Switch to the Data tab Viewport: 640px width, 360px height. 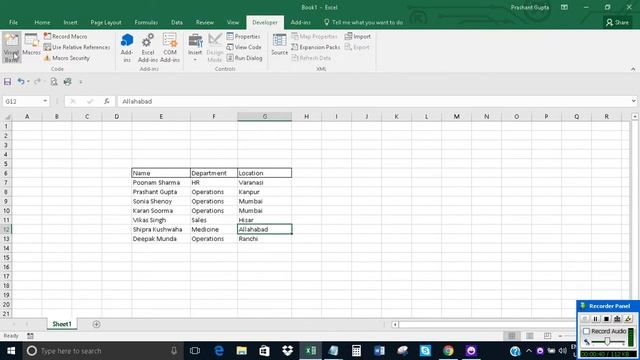pos(177,22)
